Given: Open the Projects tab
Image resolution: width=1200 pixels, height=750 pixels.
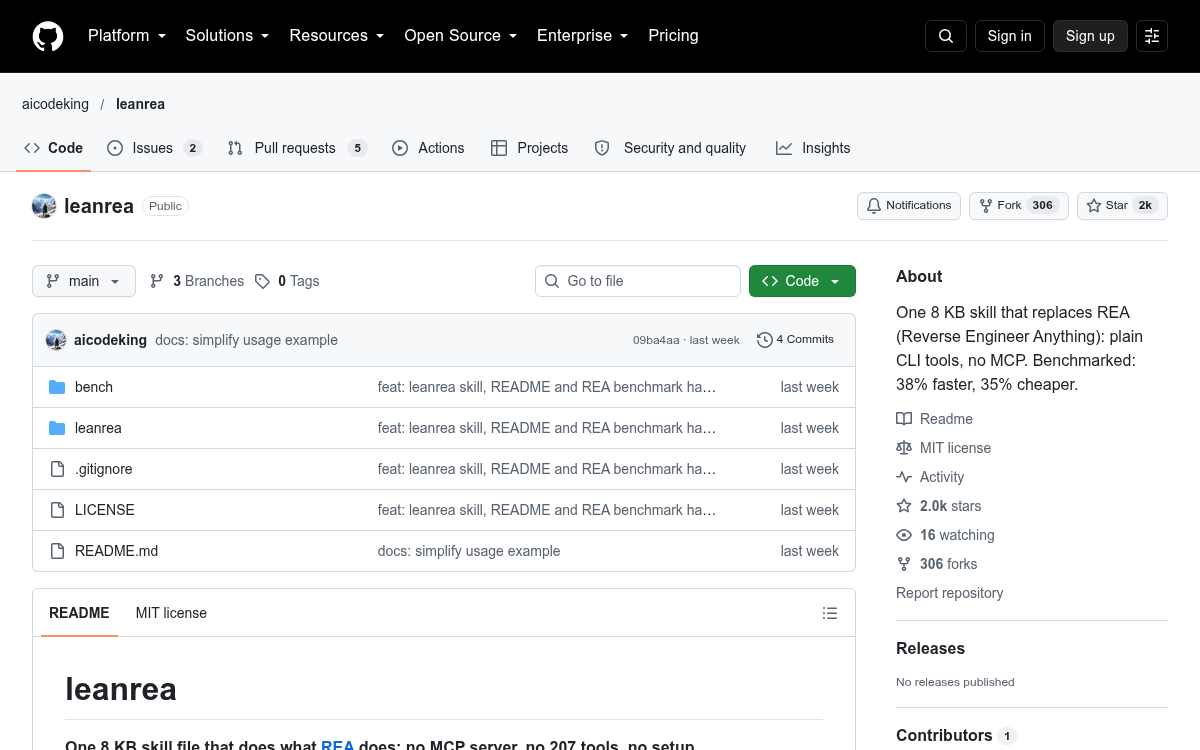Looking at the screenshot, I should coord(530,148).
